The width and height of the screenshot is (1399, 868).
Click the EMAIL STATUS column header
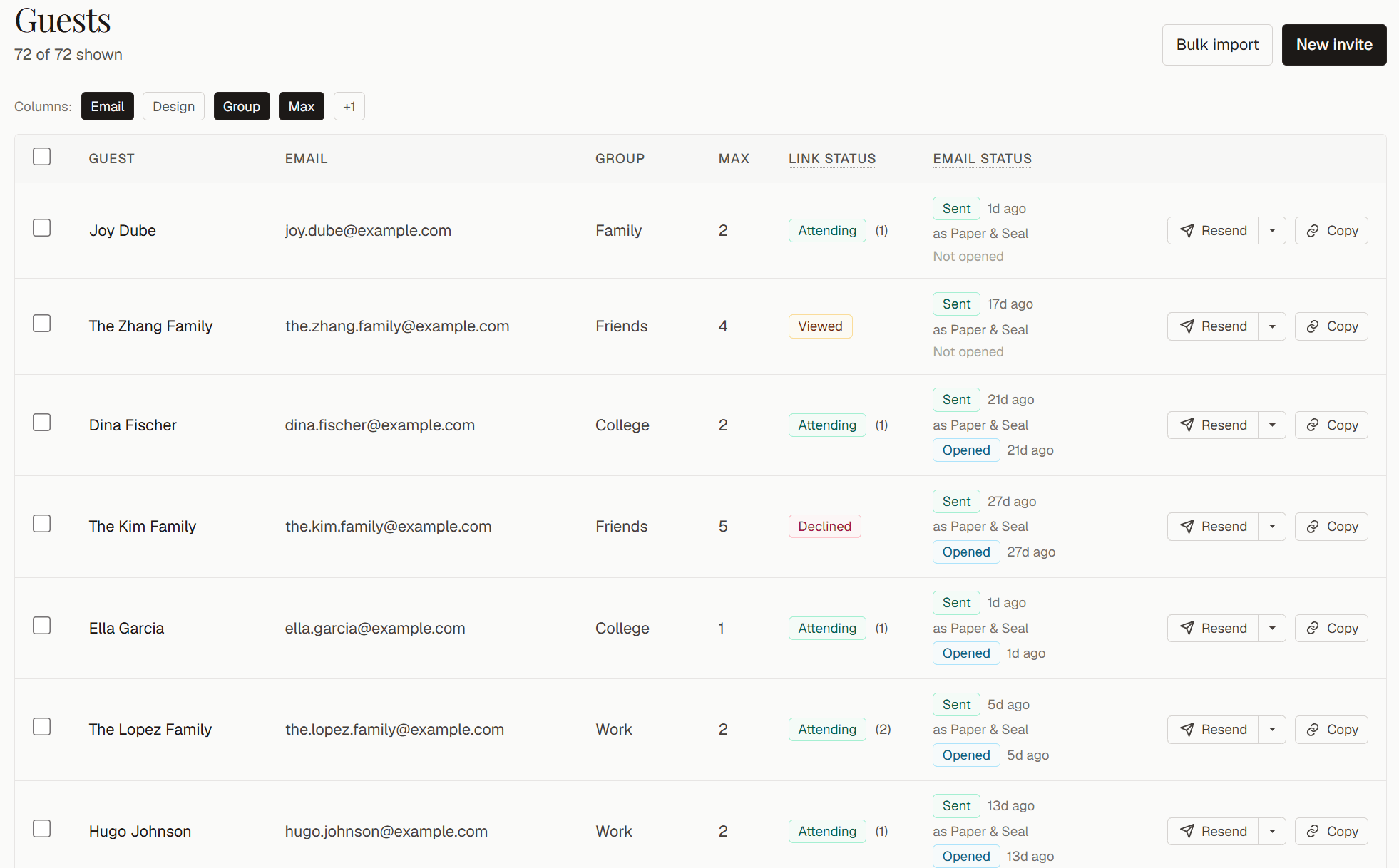983,159
